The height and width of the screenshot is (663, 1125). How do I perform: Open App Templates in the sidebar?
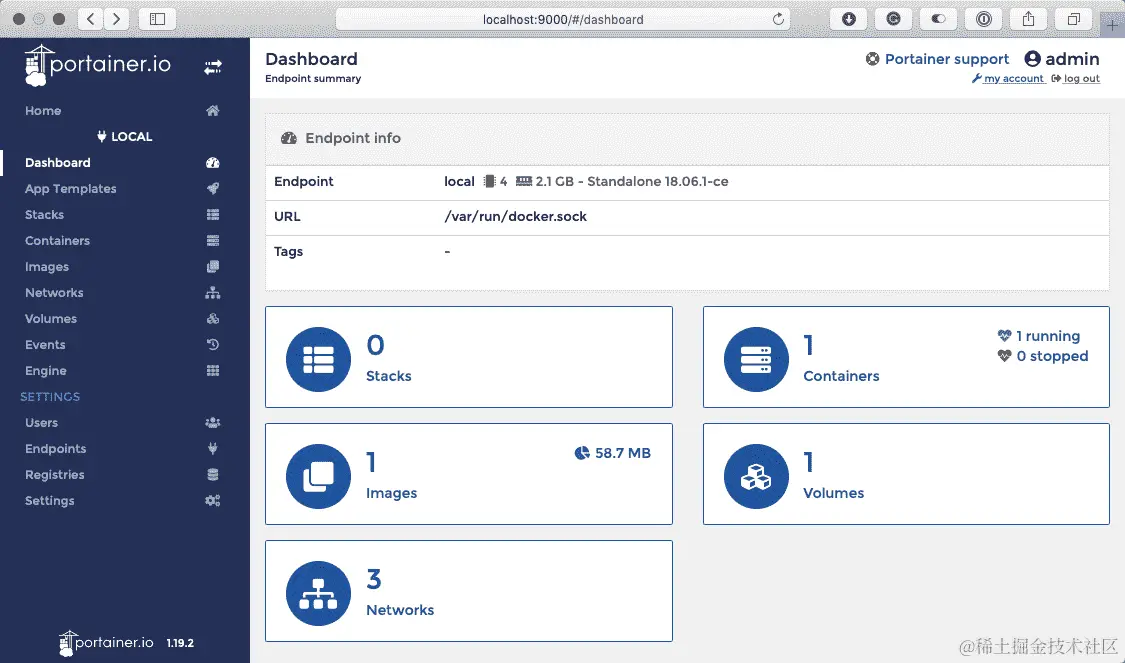click(70, 189)
